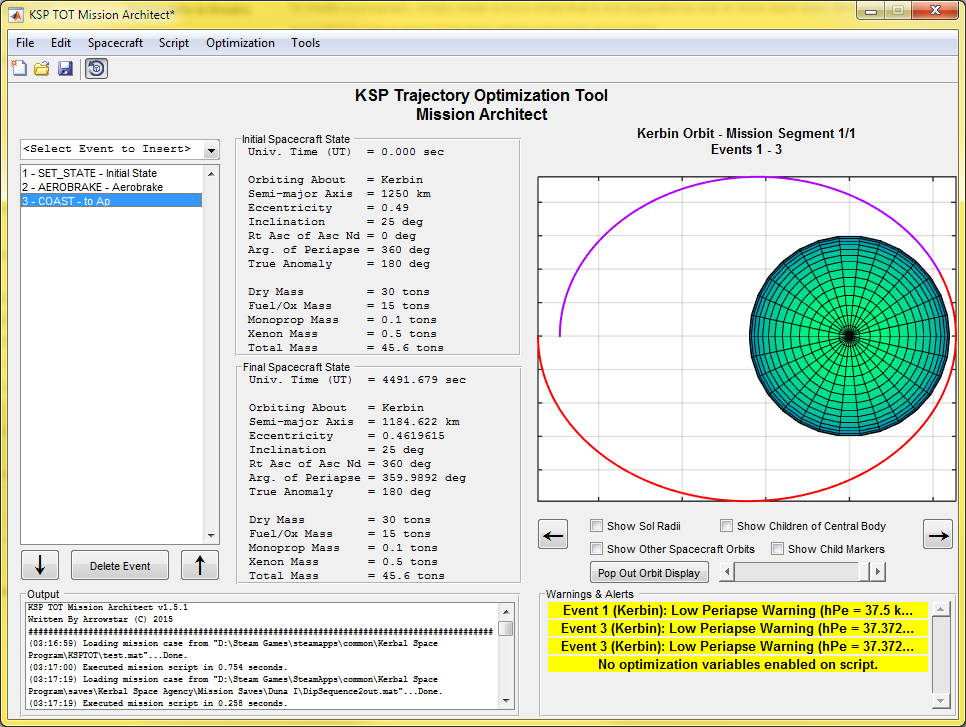966x727 pixels.
Task: Move selected event down with down arrow
Action: tap(40, 565)
